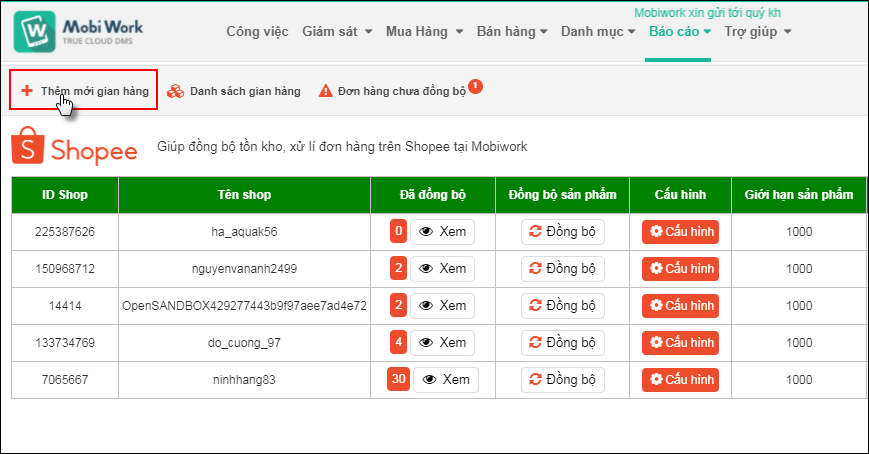Click the Cấu hình column header

[681, 195]
